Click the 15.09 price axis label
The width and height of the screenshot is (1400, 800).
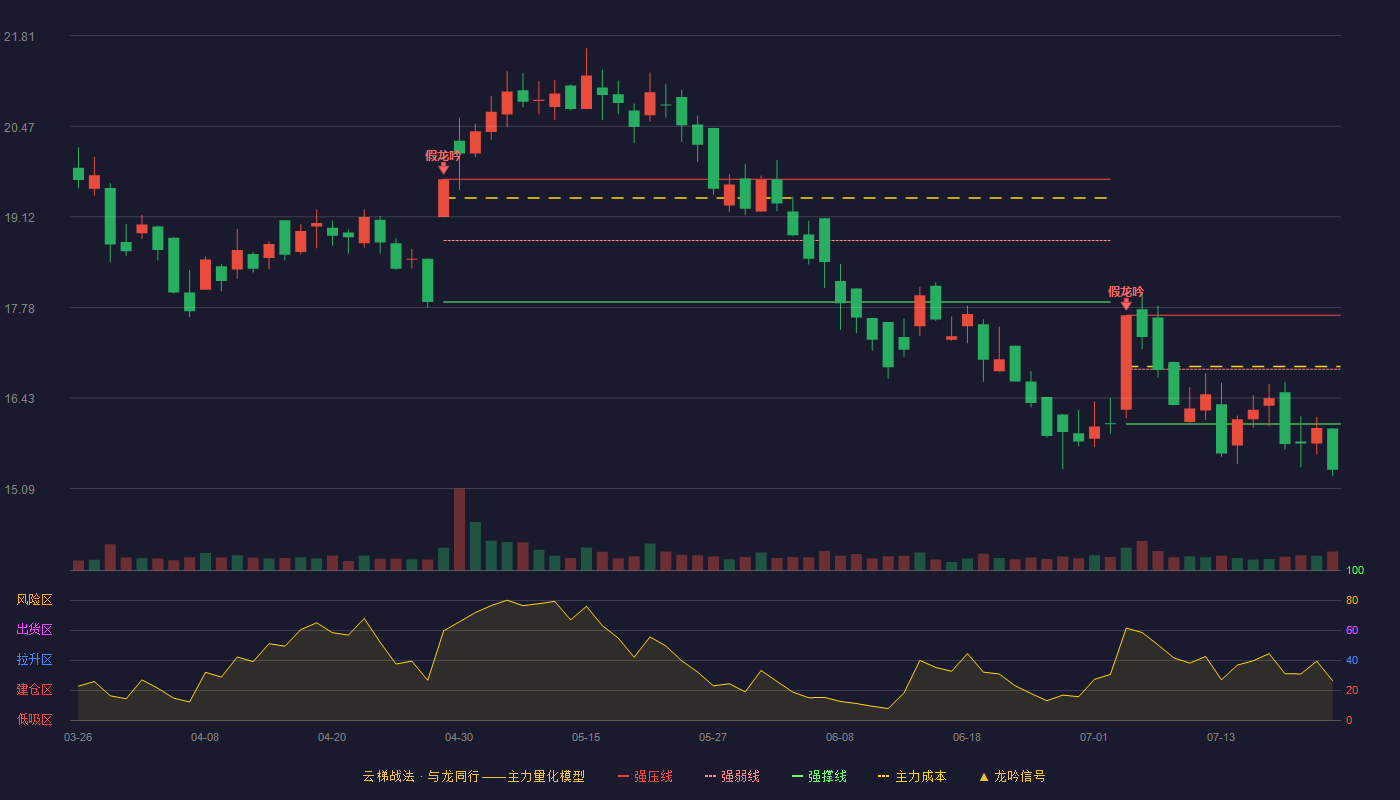[x=19, y=489]
